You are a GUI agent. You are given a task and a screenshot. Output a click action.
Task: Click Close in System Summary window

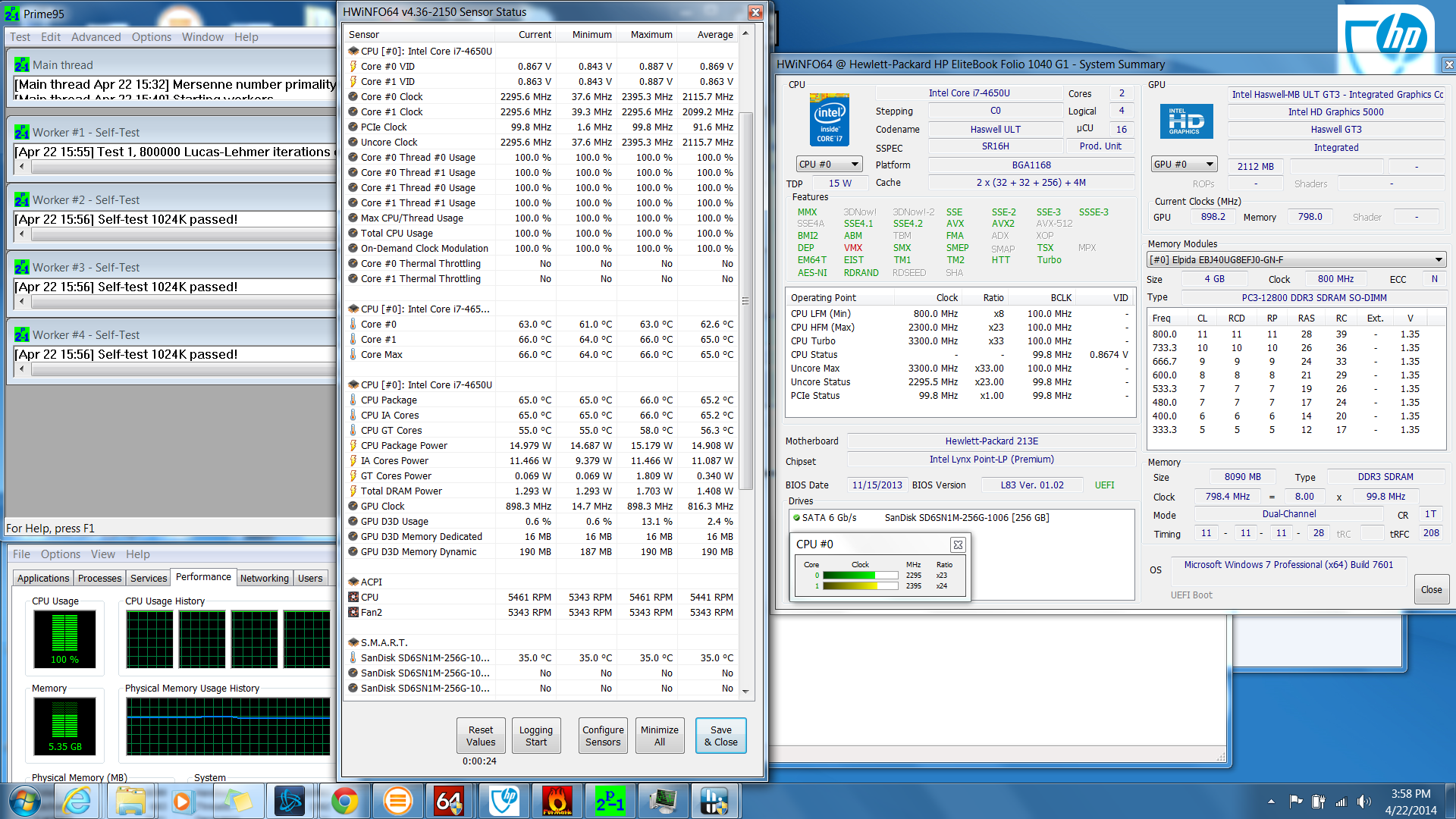point(1432,589)
